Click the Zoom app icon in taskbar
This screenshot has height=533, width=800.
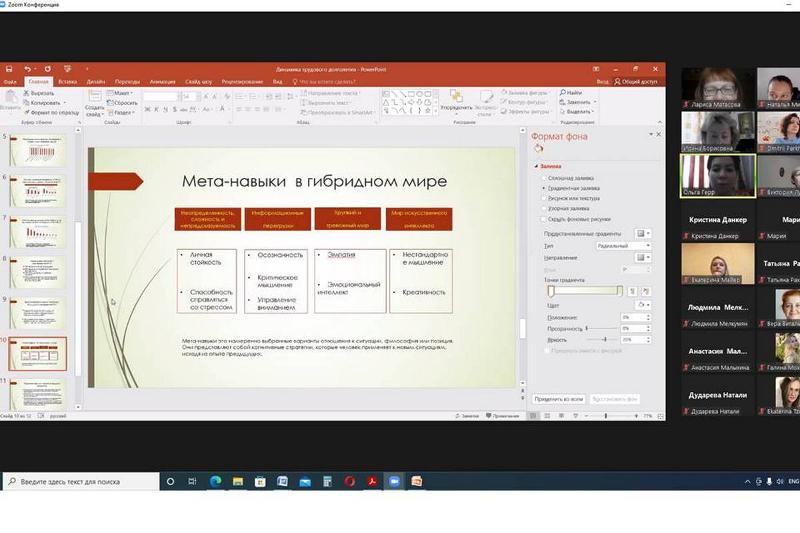(394, 481)
